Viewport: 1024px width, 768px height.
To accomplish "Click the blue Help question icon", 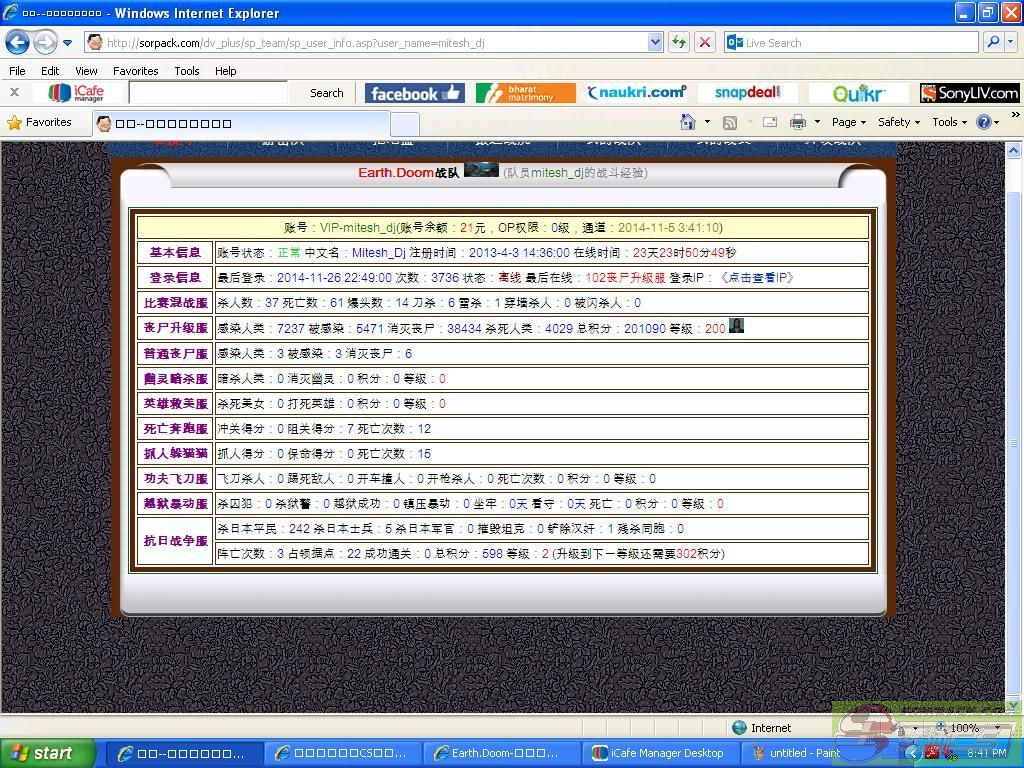I will click(984, 122).
